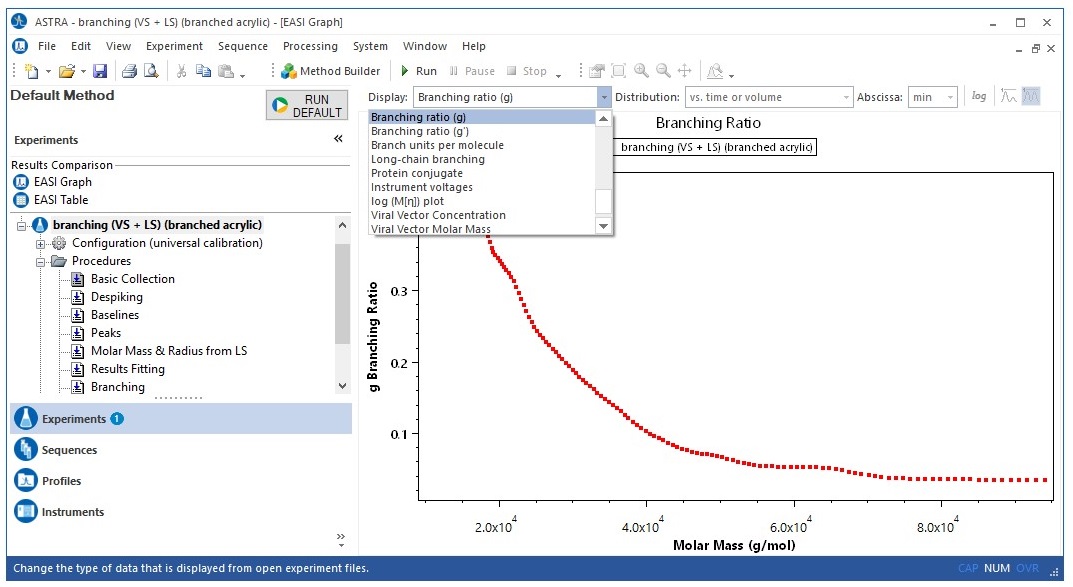
Task: Click the Display list scroll-down arrow
Action: (x=604, y=226)
